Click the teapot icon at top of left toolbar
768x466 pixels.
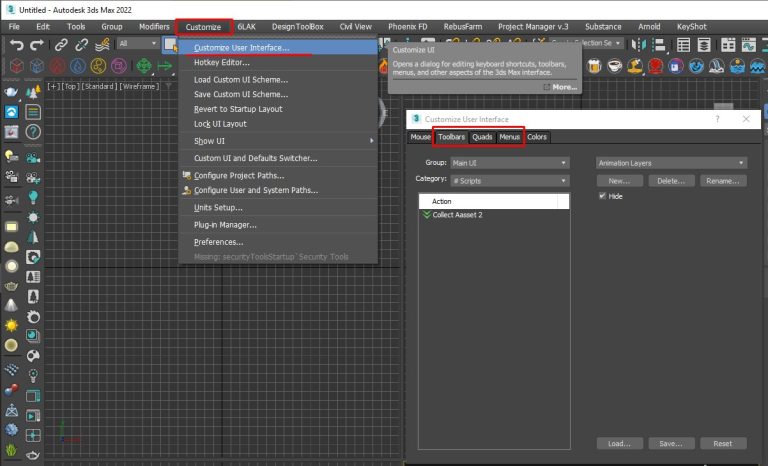point(11,92)
